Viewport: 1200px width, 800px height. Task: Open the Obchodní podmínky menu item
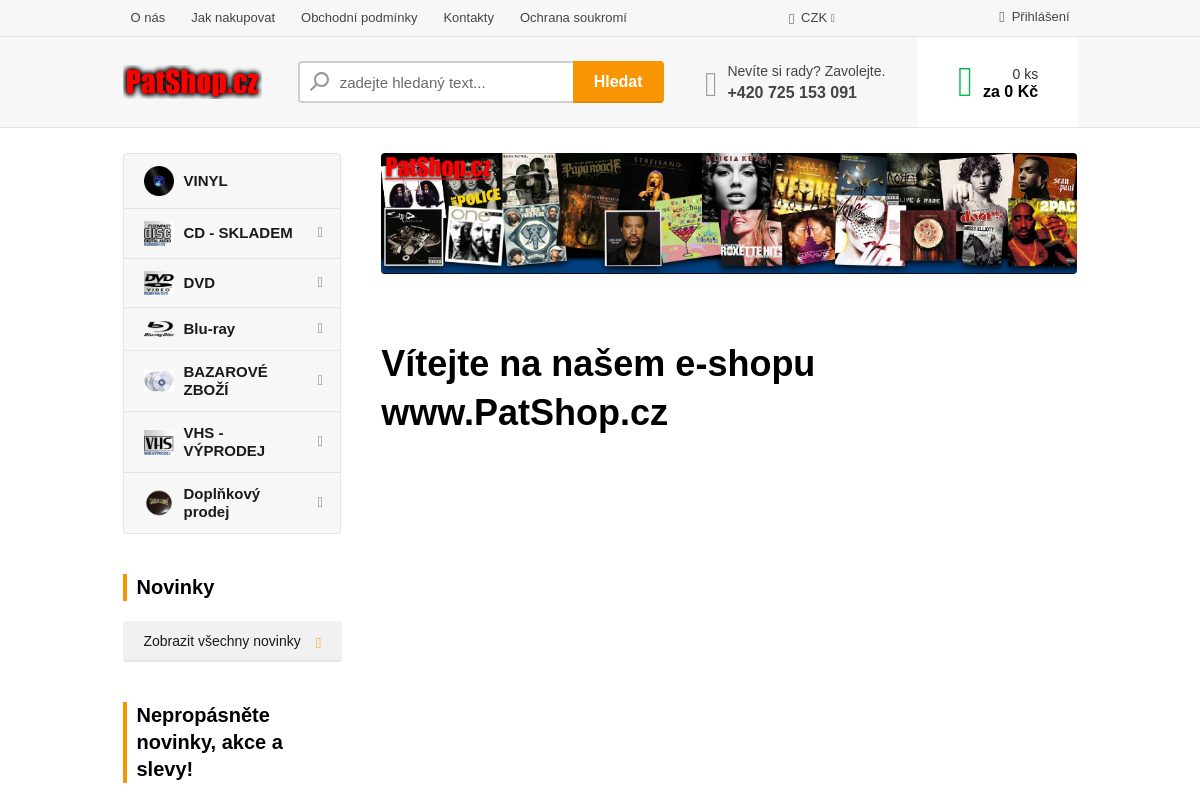(359, 17)
